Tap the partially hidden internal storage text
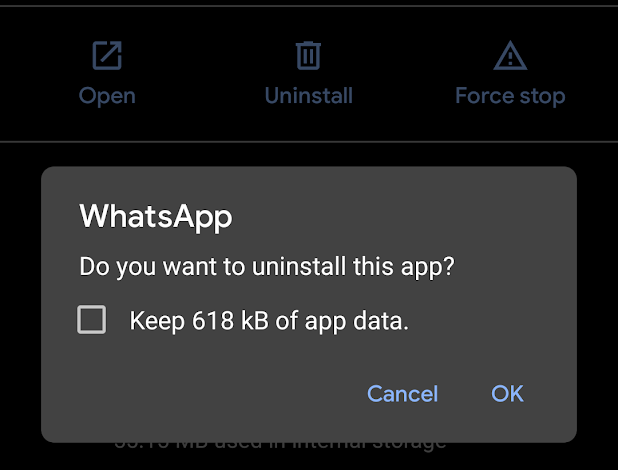 click(279, 442)
